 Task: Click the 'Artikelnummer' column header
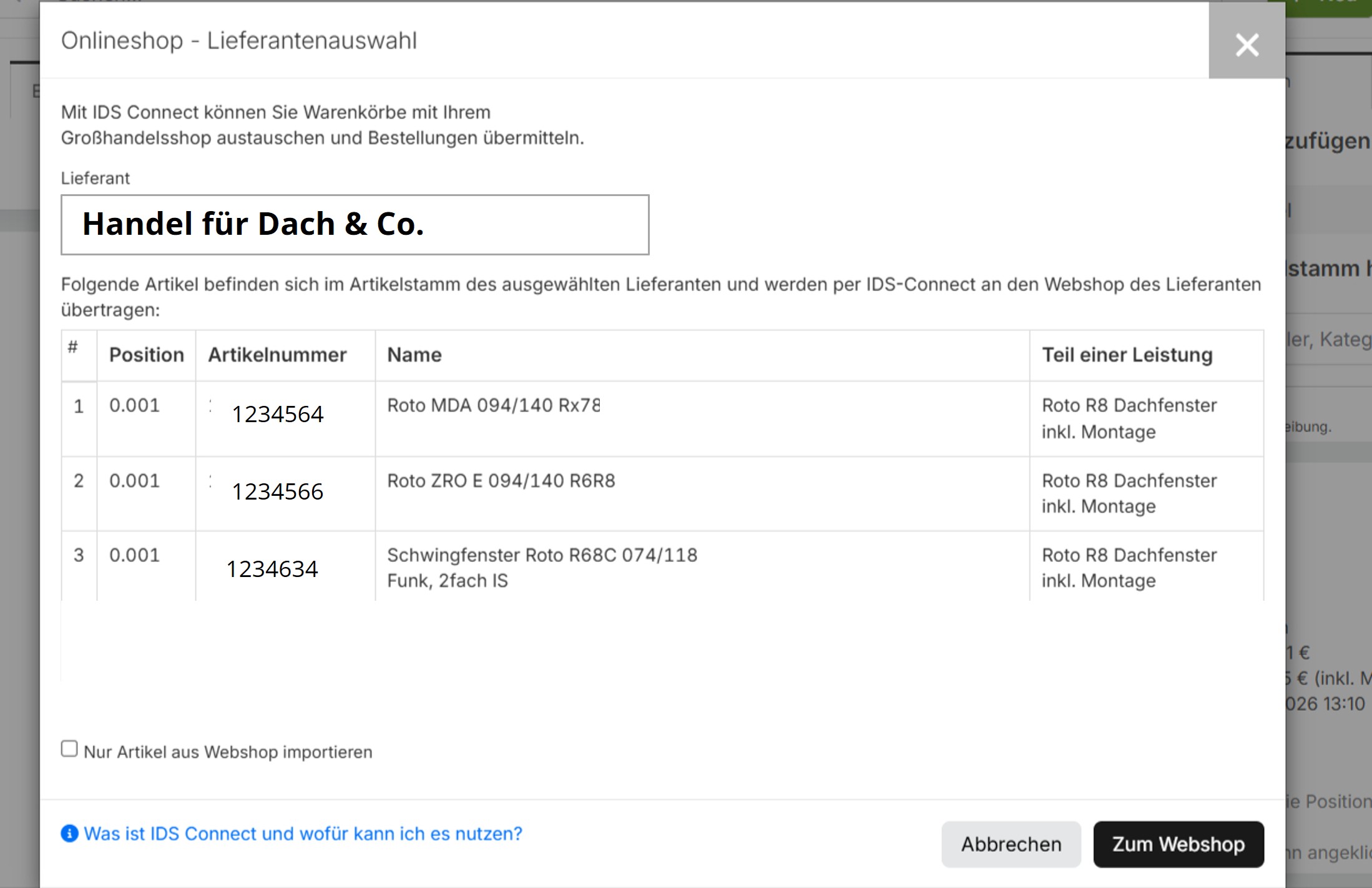click(277, 355)
